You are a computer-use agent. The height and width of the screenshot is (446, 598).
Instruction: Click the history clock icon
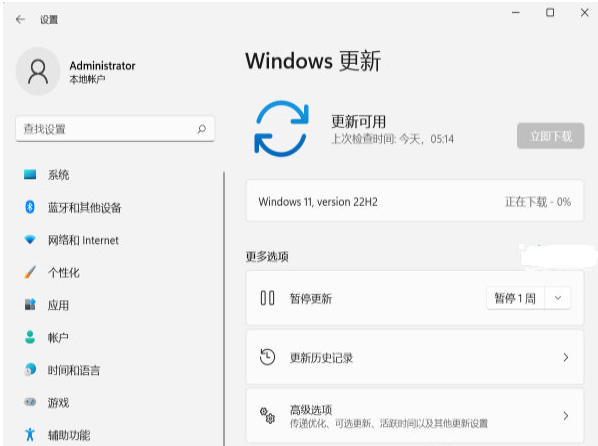click(x=267, y=357)
